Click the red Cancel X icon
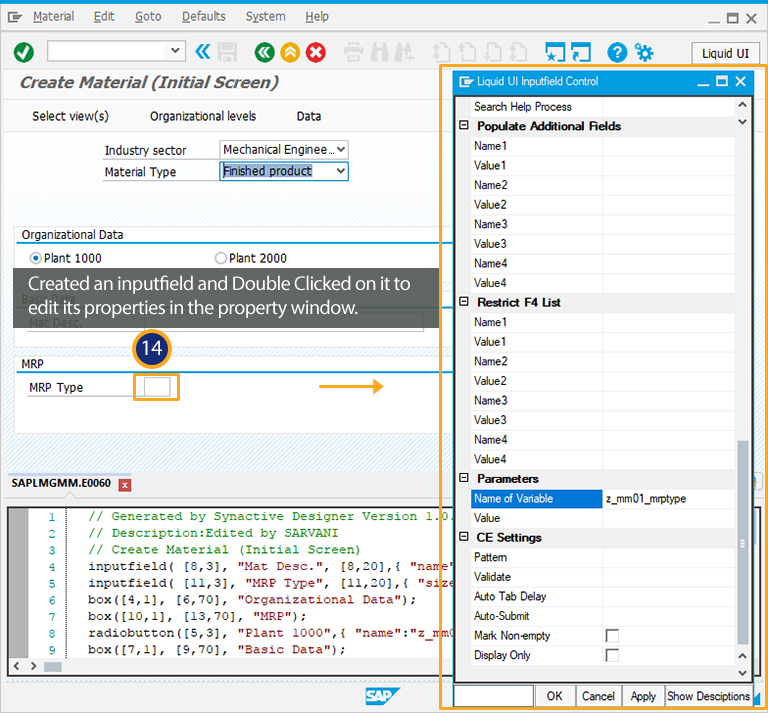 coord(316,52)
